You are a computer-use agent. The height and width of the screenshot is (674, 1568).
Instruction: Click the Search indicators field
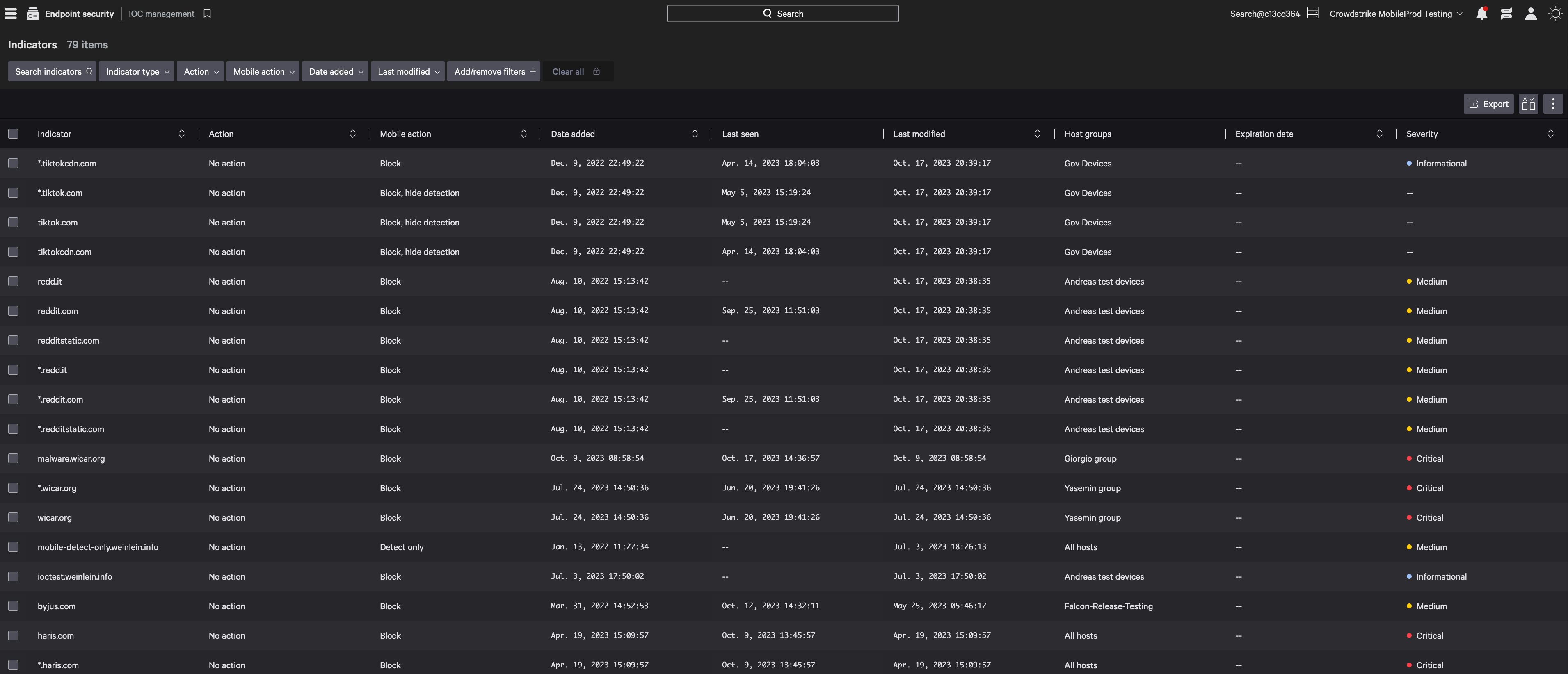(x=53, y=71)
